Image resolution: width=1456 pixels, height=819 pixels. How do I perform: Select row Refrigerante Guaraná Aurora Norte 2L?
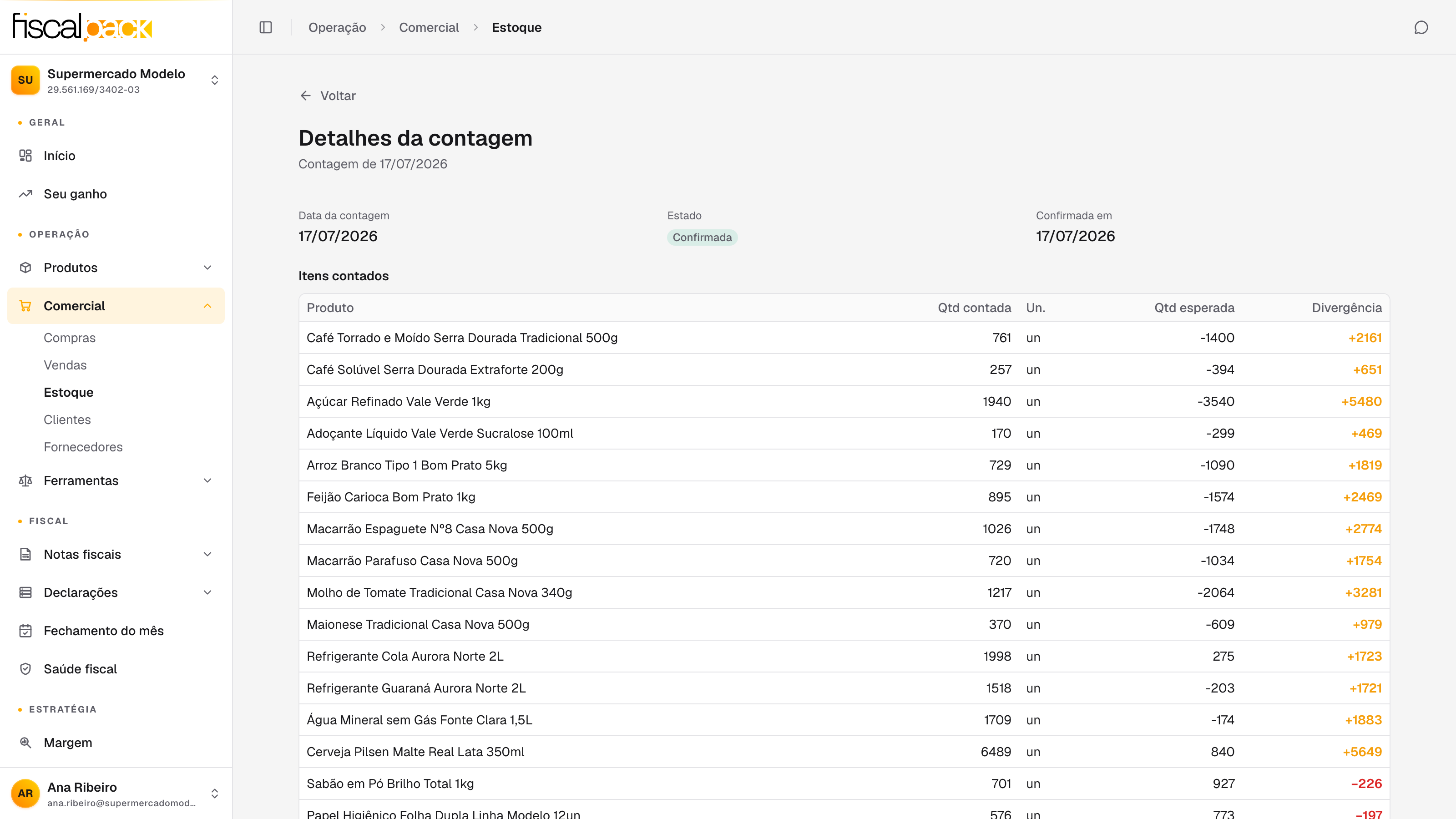tap(844, 688)
